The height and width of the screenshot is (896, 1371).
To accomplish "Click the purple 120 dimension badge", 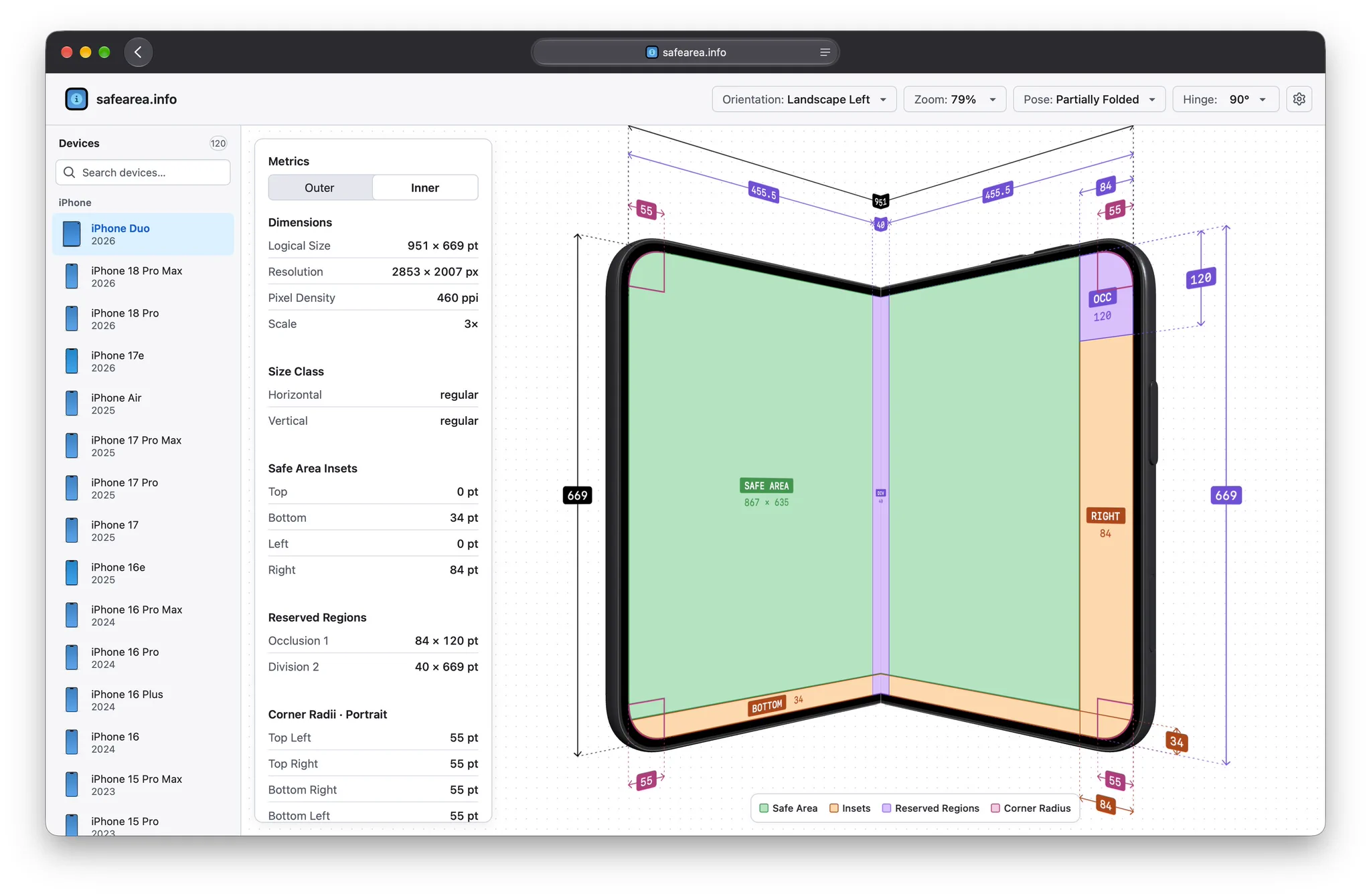I will [x=1201, y=278].
